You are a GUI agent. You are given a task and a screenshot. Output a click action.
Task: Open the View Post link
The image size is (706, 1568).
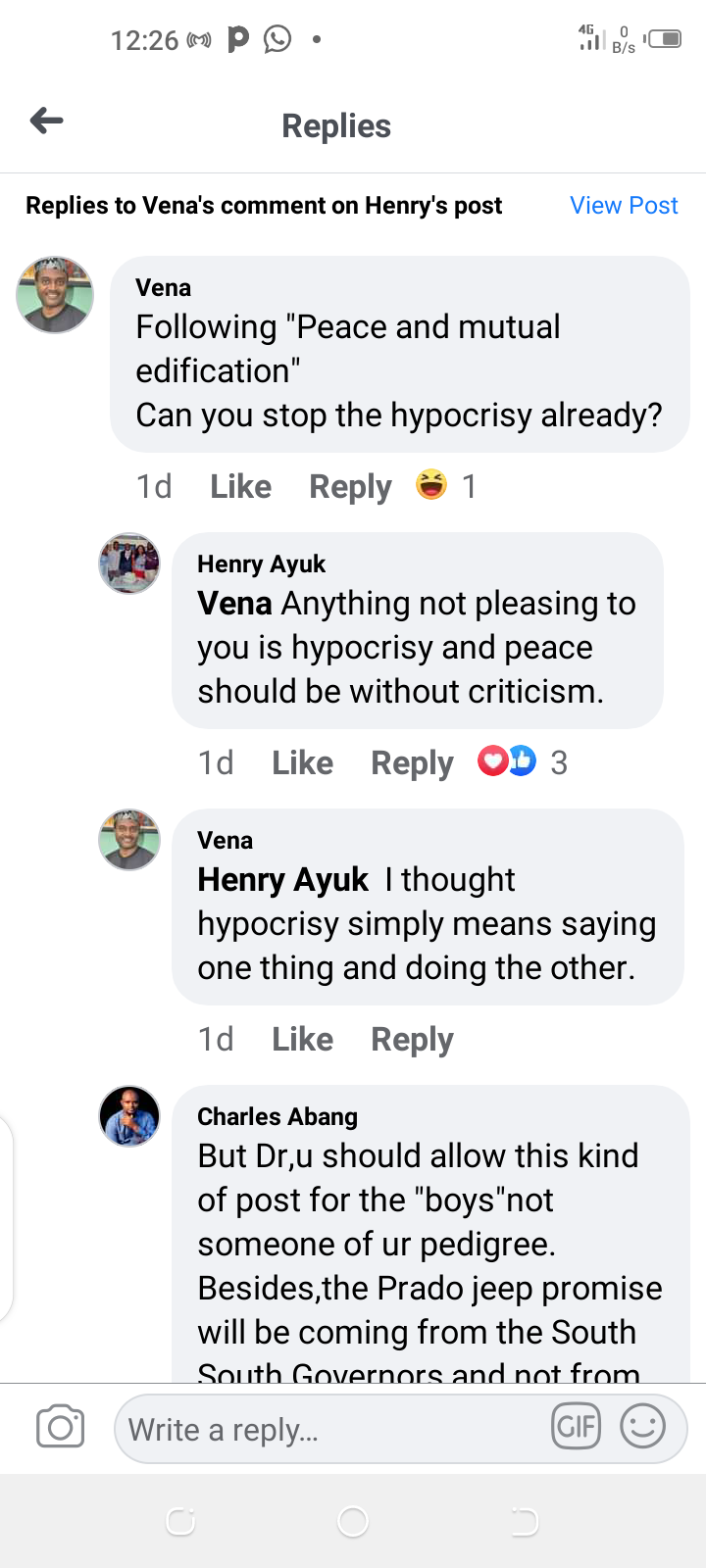click(x=624, y=206)
